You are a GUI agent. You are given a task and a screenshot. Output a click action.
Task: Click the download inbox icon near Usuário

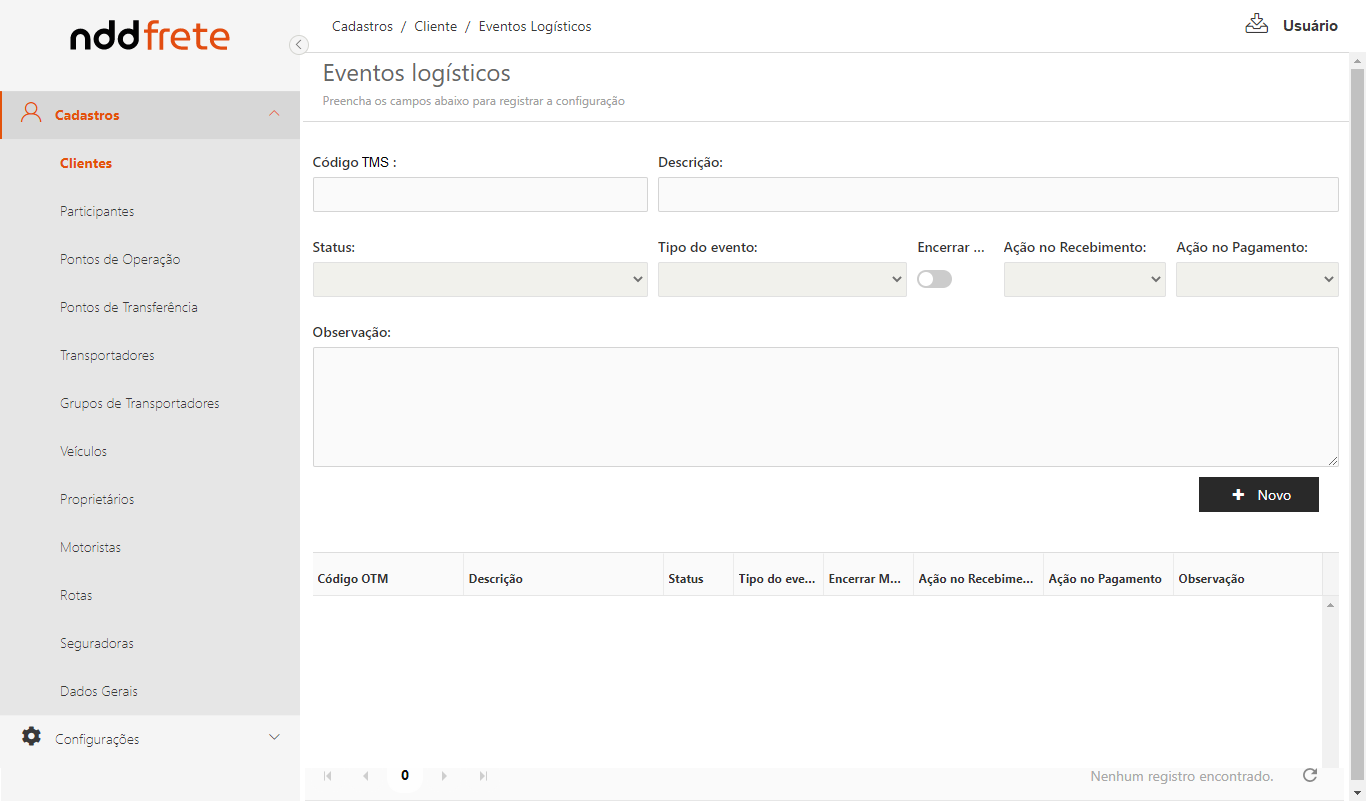(x=1256, y=25)
